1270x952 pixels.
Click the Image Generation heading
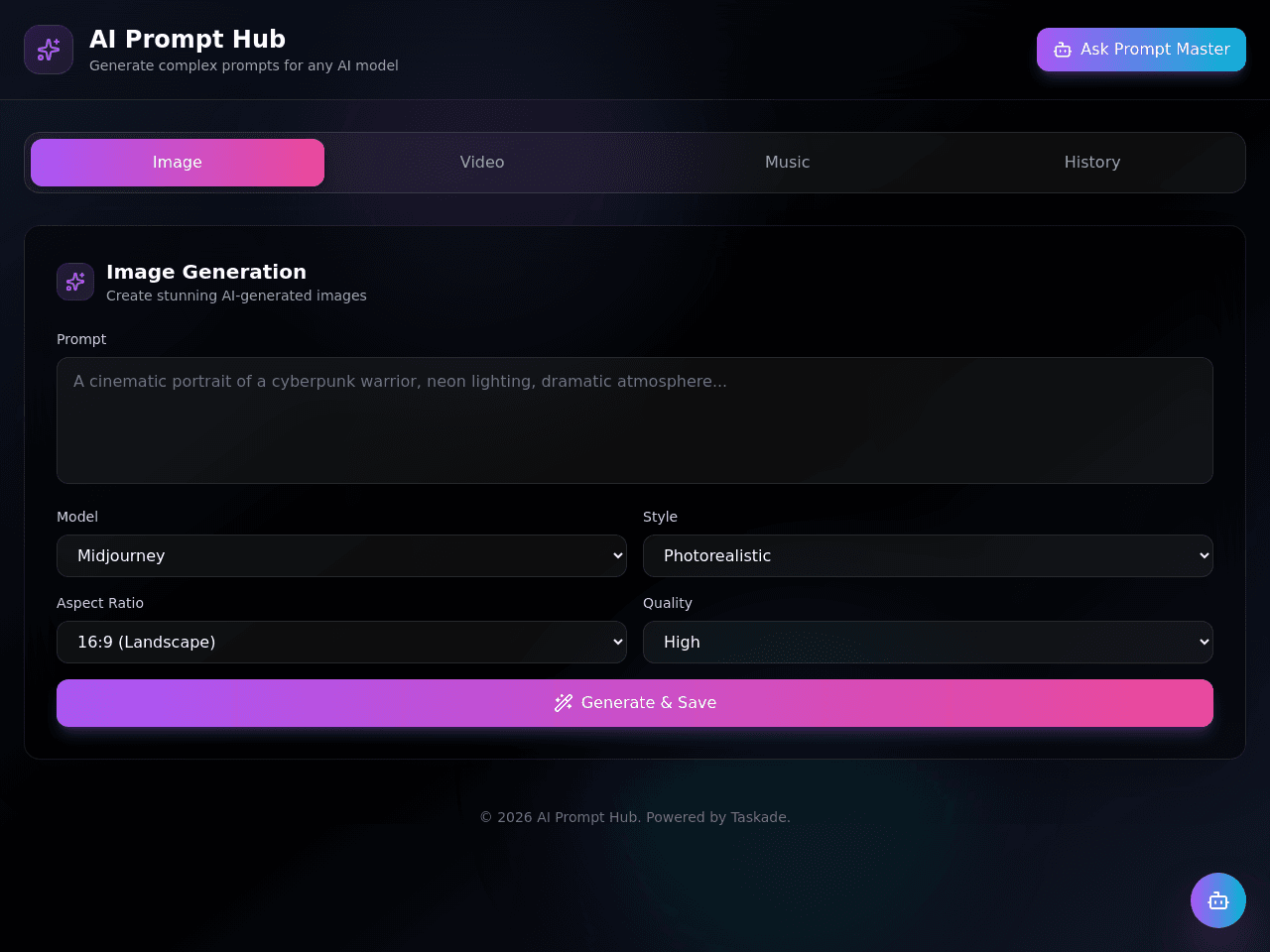[x=206, y=272]
